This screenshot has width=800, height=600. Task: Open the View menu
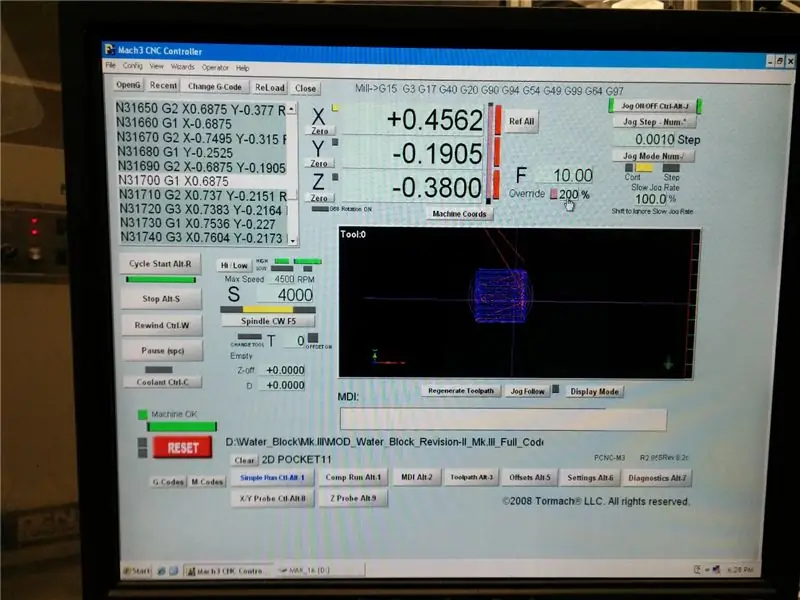[156, 66]
